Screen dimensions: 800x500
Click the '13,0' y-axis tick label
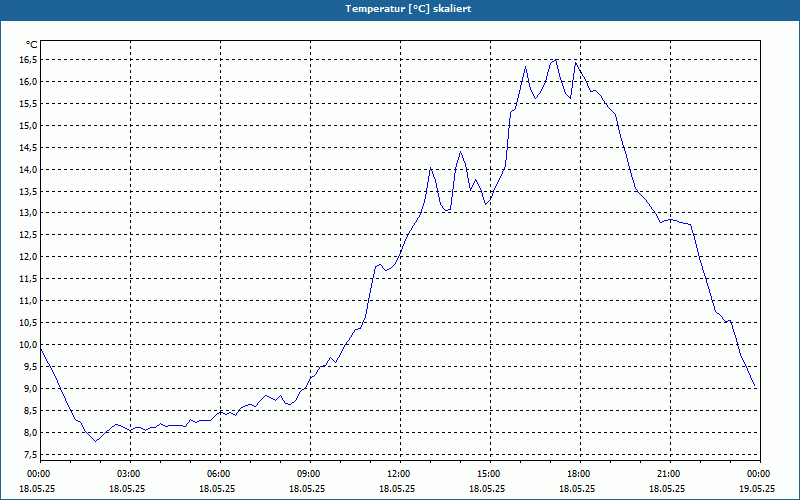pyautogui.click(x=30, y=213)
